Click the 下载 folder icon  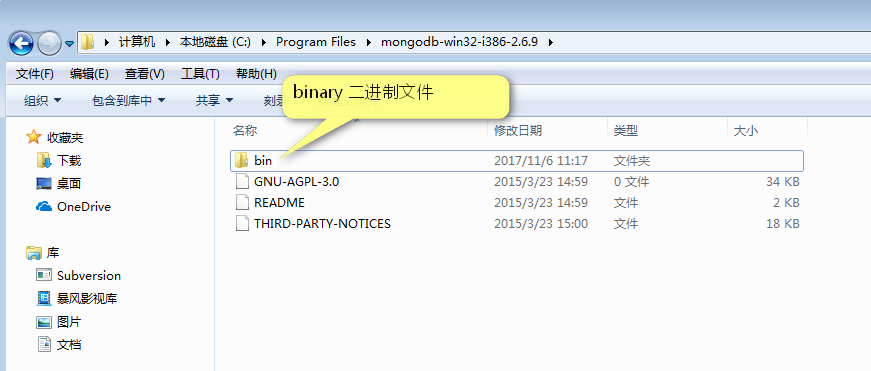click(44, 161)
